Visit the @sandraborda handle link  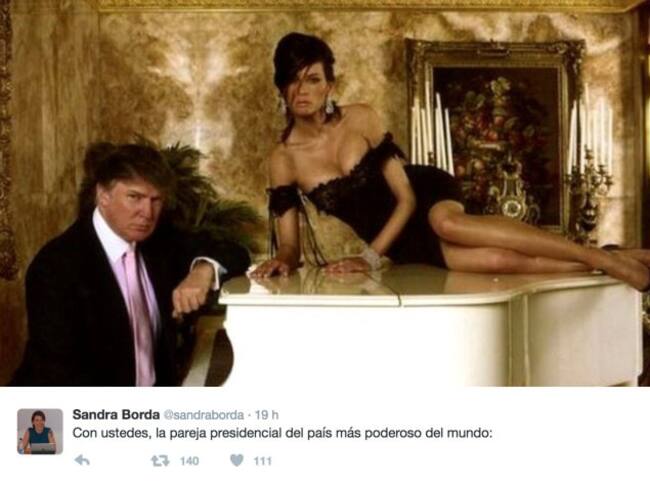[x=204, y=415]
